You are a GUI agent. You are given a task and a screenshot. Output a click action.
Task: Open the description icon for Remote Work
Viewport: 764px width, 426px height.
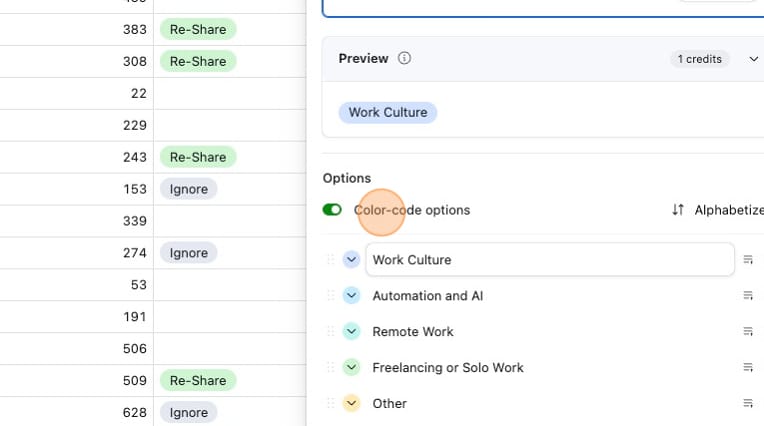748,332
